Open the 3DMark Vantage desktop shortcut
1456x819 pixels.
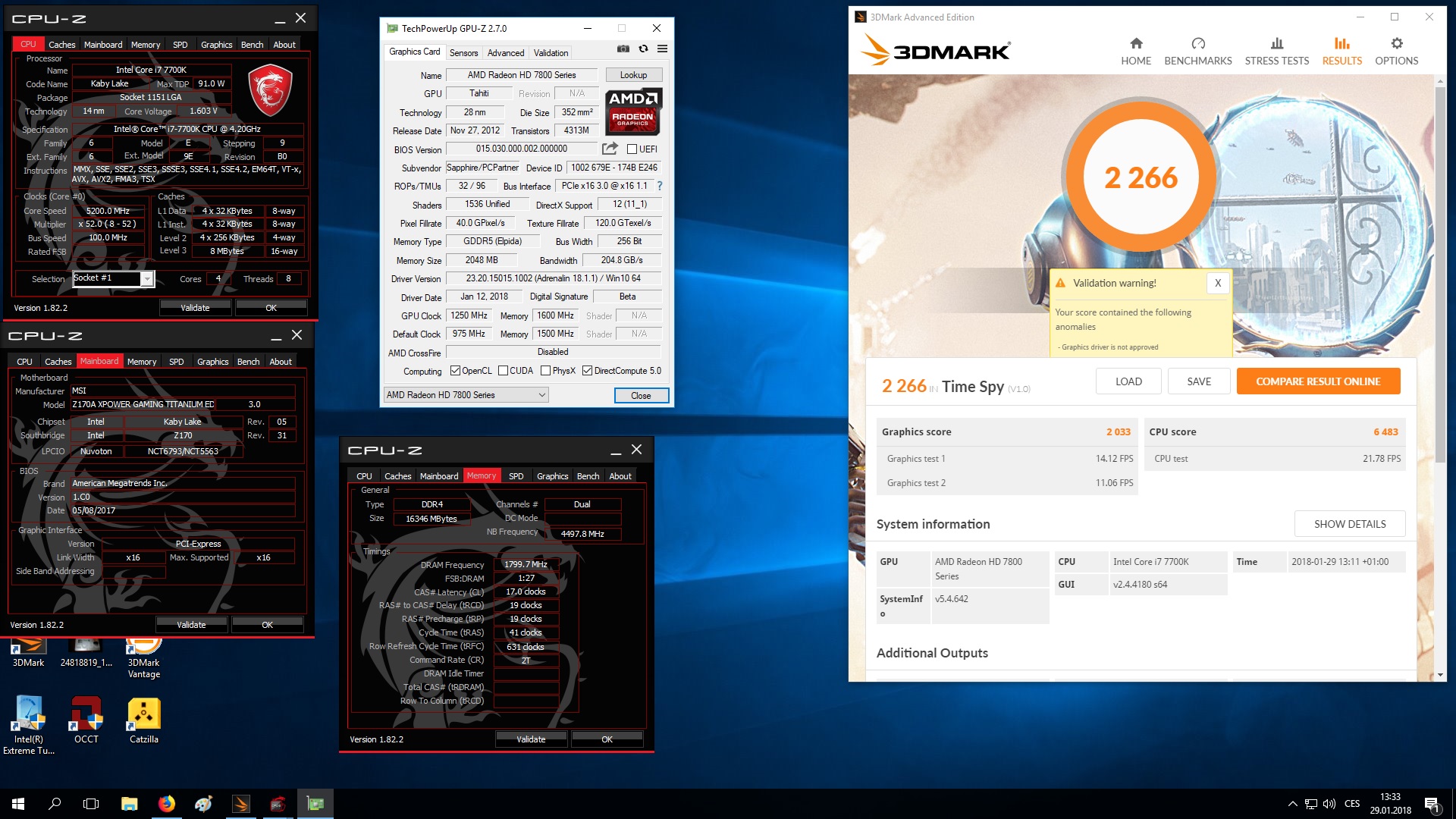click(x=143, y=657)
